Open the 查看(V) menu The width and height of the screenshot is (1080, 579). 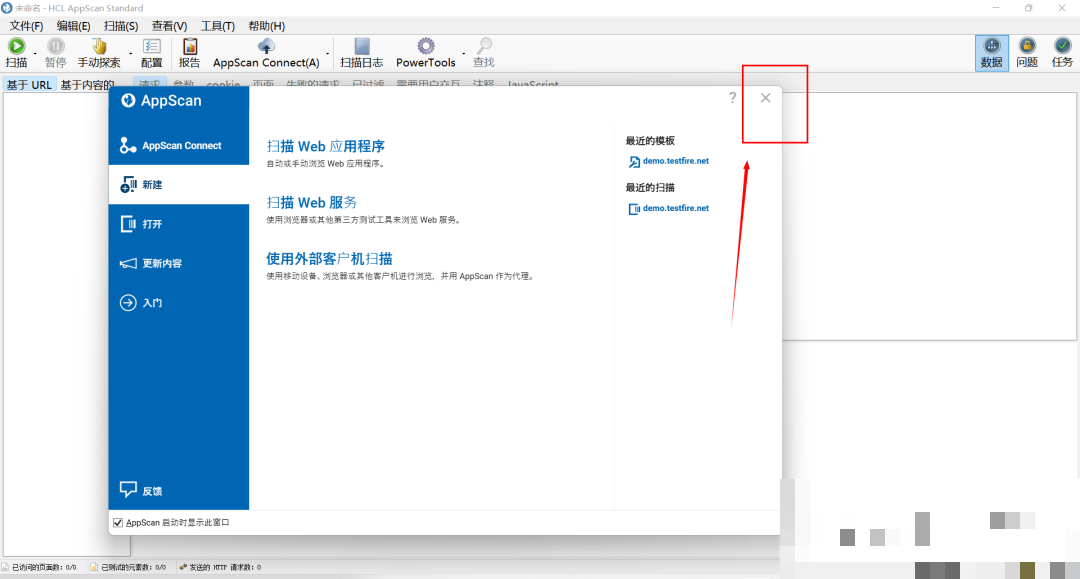coord(169,25)
